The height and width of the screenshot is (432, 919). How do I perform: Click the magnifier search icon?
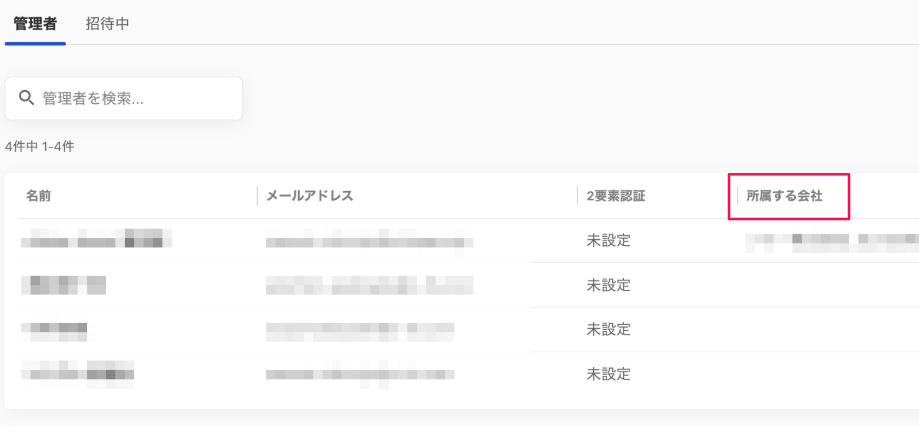point(26,98)
